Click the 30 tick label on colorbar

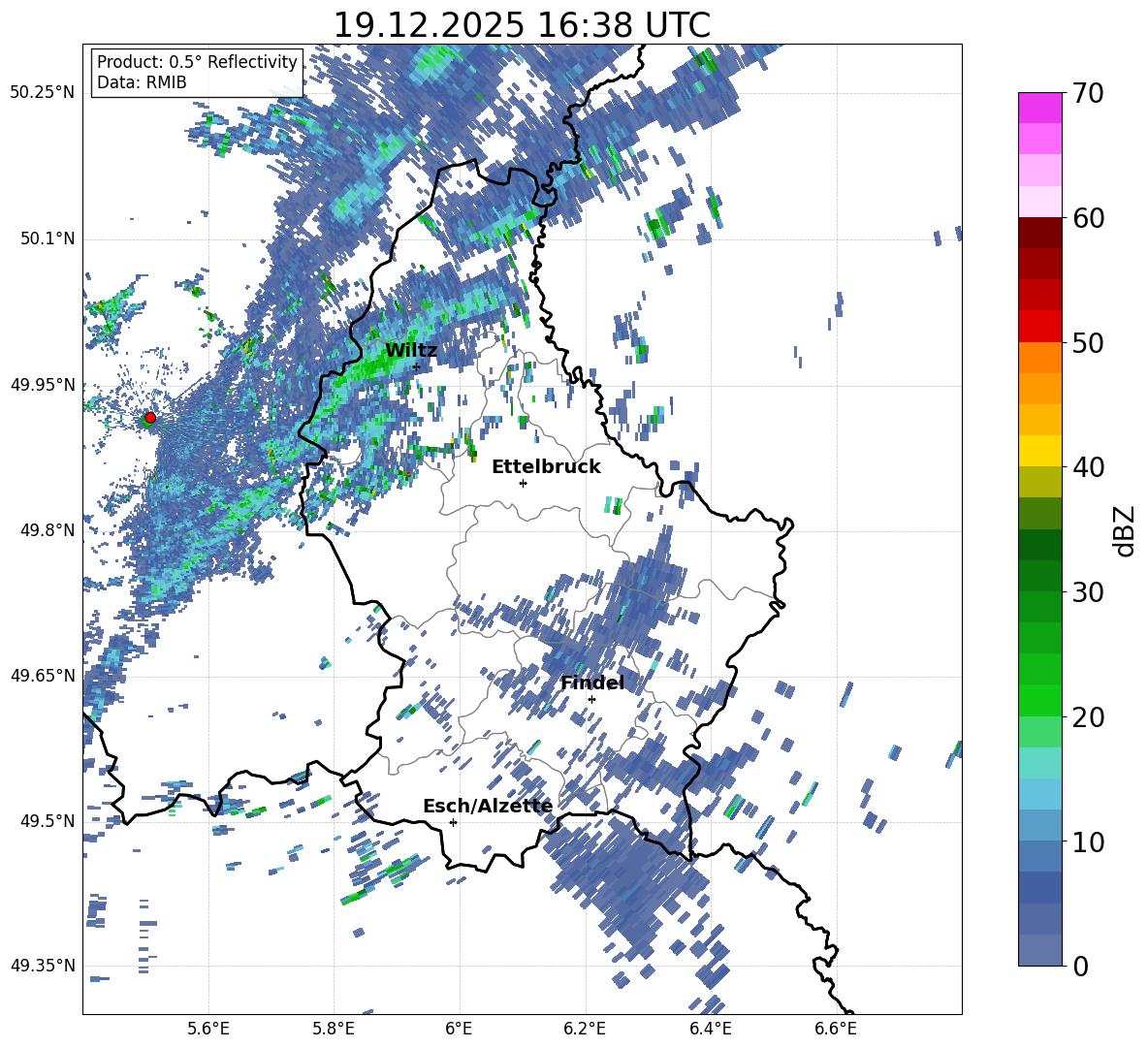point(1088,592)
